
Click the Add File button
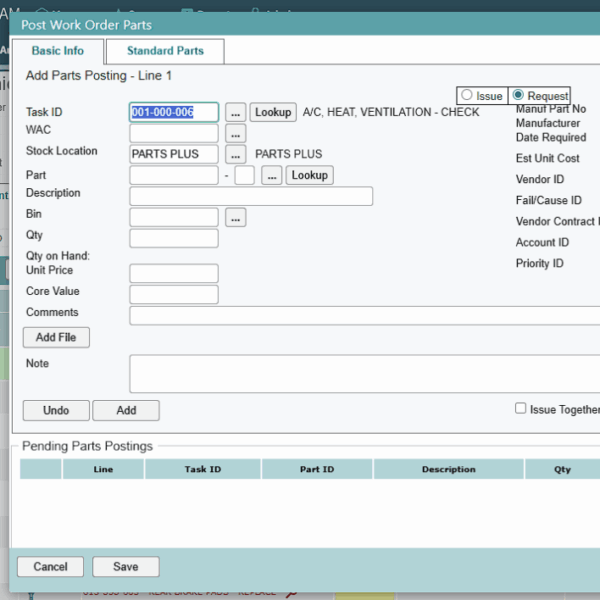tap(56, 337)
